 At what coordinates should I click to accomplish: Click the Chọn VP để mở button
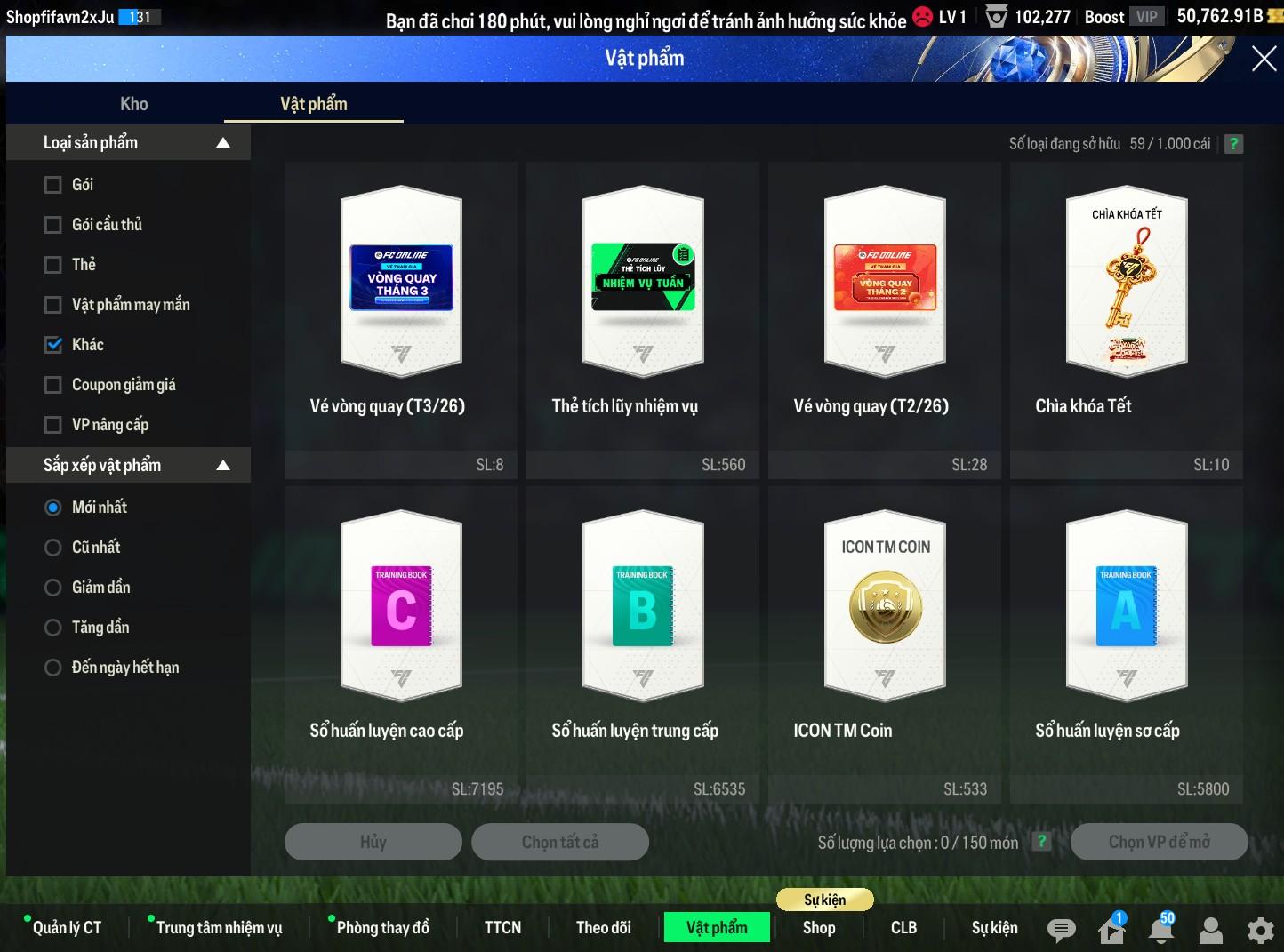click(x=1159, y=842)
